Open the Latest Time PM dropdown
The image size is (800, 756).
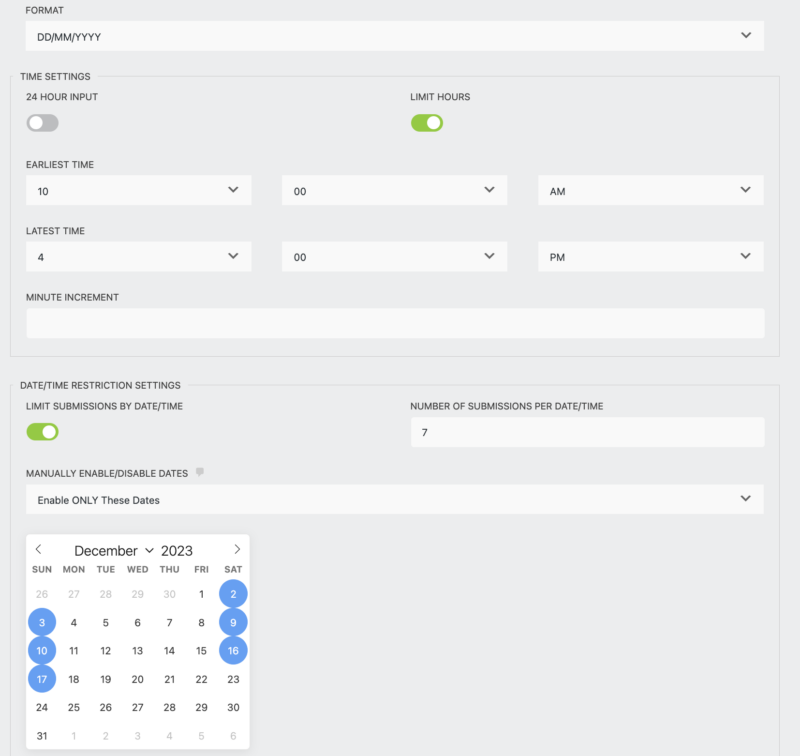650,256
